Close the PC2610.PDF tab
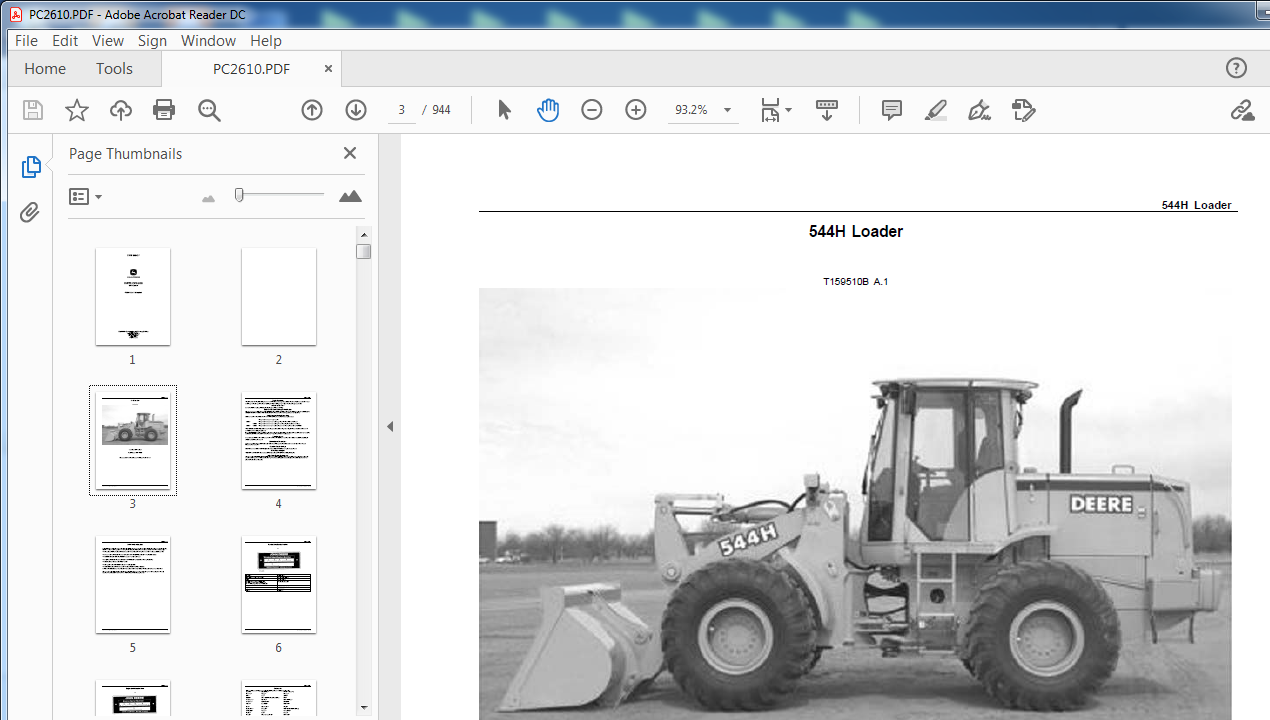Screen dimensions: 1270x720 (328, 69)
